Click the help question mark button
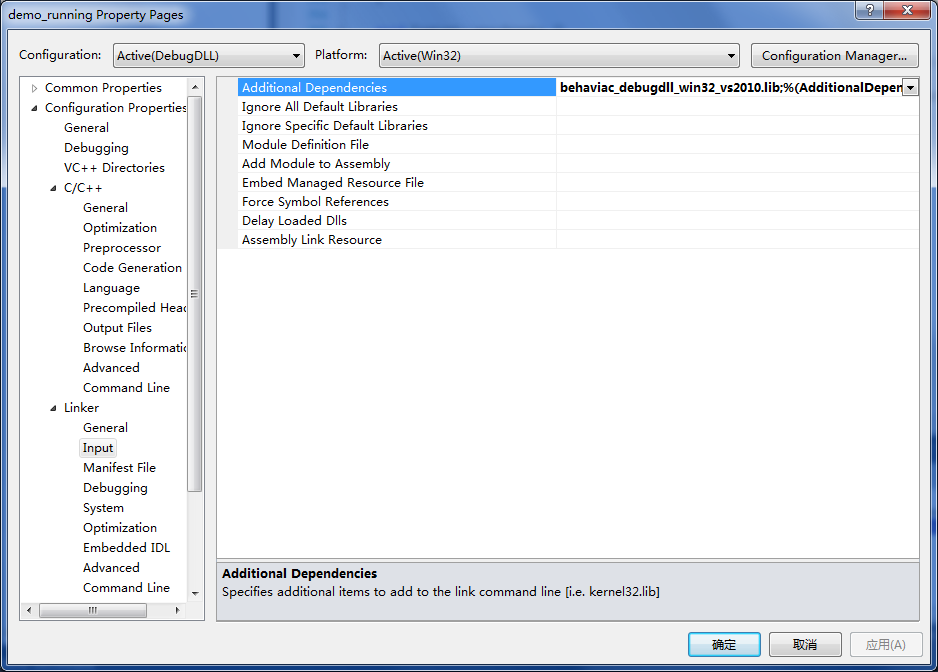This screenshot has width=938, height=672. coord(868,9)
